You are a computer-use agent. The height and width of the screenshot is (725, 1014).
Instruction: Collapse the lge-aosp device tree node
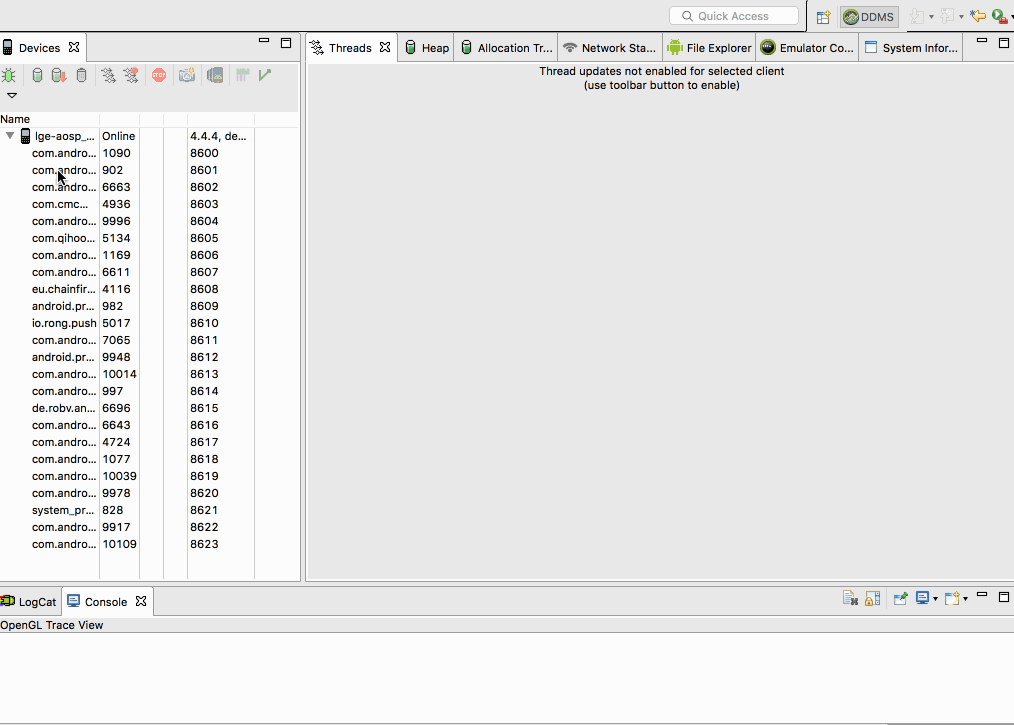point(10,136)
